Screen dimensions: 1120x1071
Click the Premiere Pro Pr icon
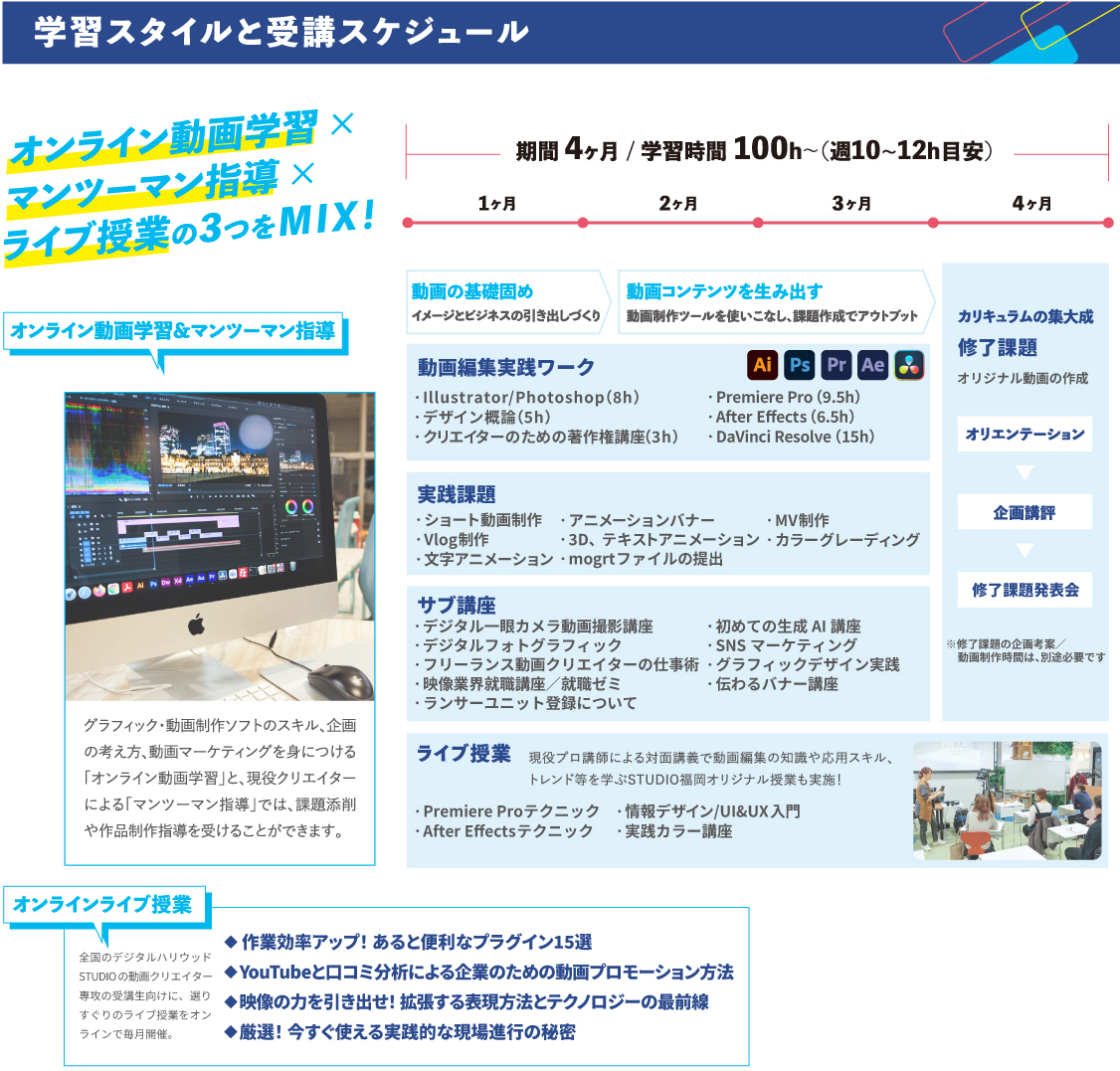click(837, 365)
